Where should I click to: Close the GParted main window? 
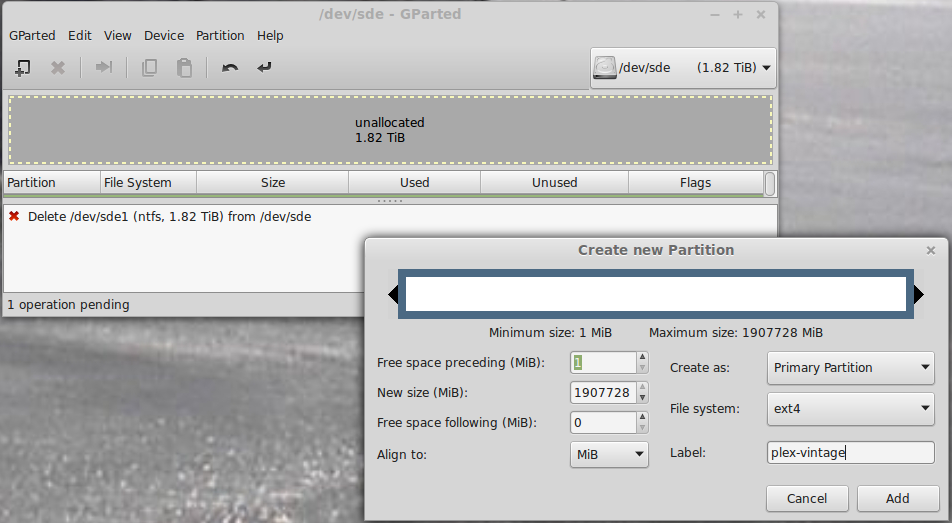pyautogui.click(x=761, y=15)
